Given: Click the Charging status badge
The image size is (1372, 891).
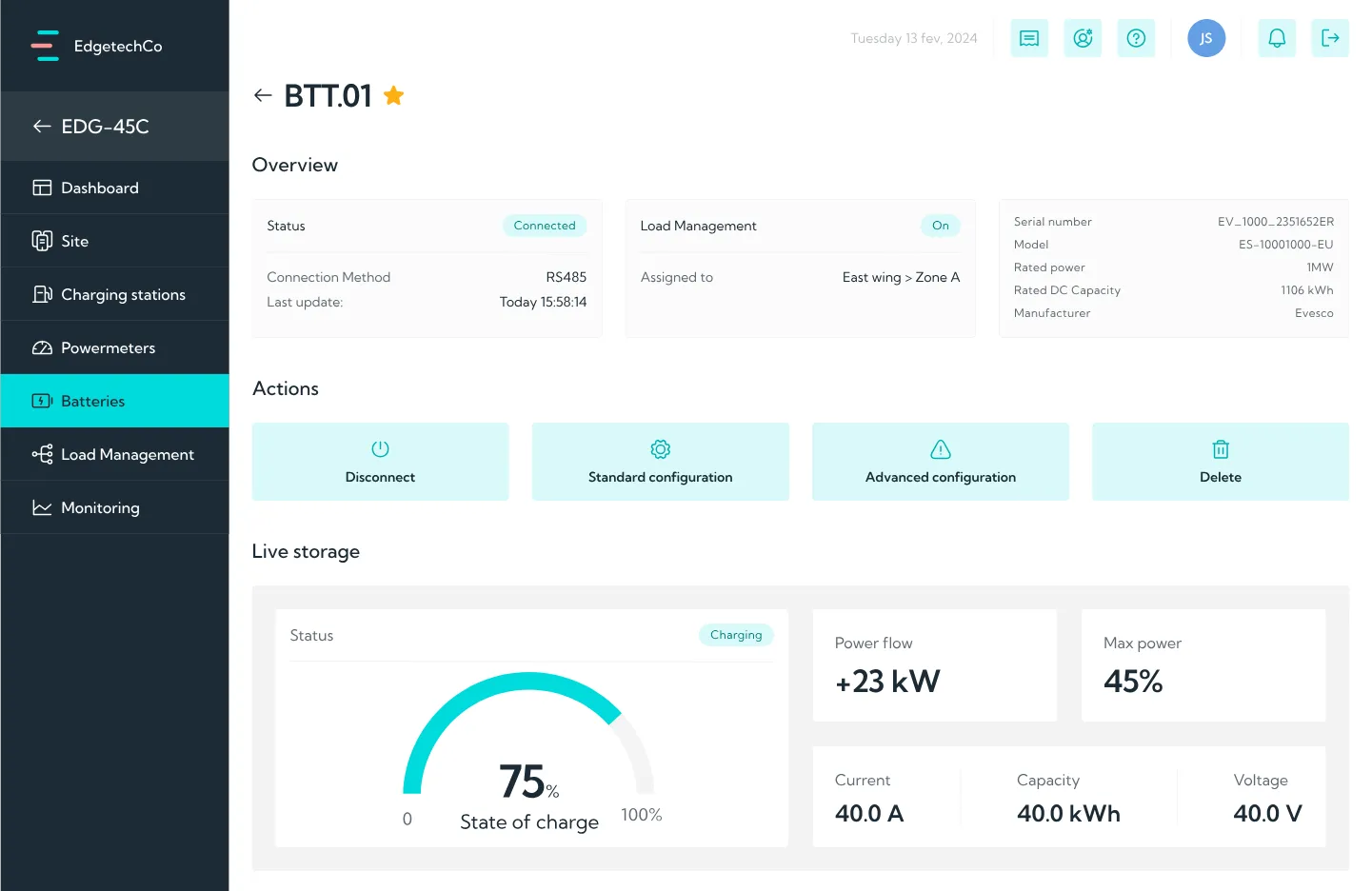Looking at the screenshot, I should point(736,635).
